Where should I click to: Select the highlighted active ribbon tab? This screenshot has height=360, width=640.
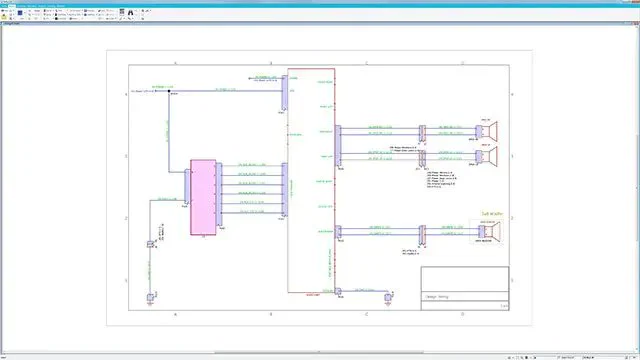(x=12, y=6)
